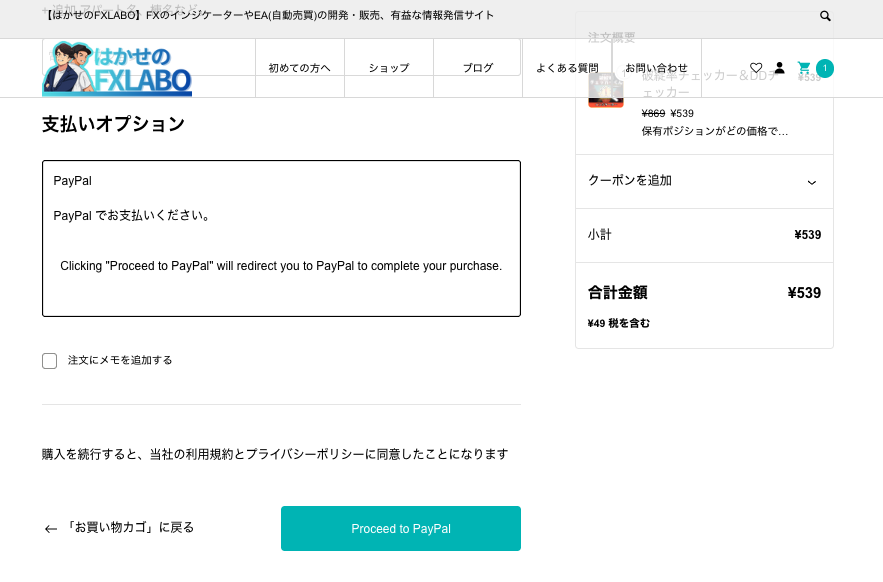This screenshot has width=883, height=582.
Task: Click the search magnifier icon
Action: click(x=825, y=16)
